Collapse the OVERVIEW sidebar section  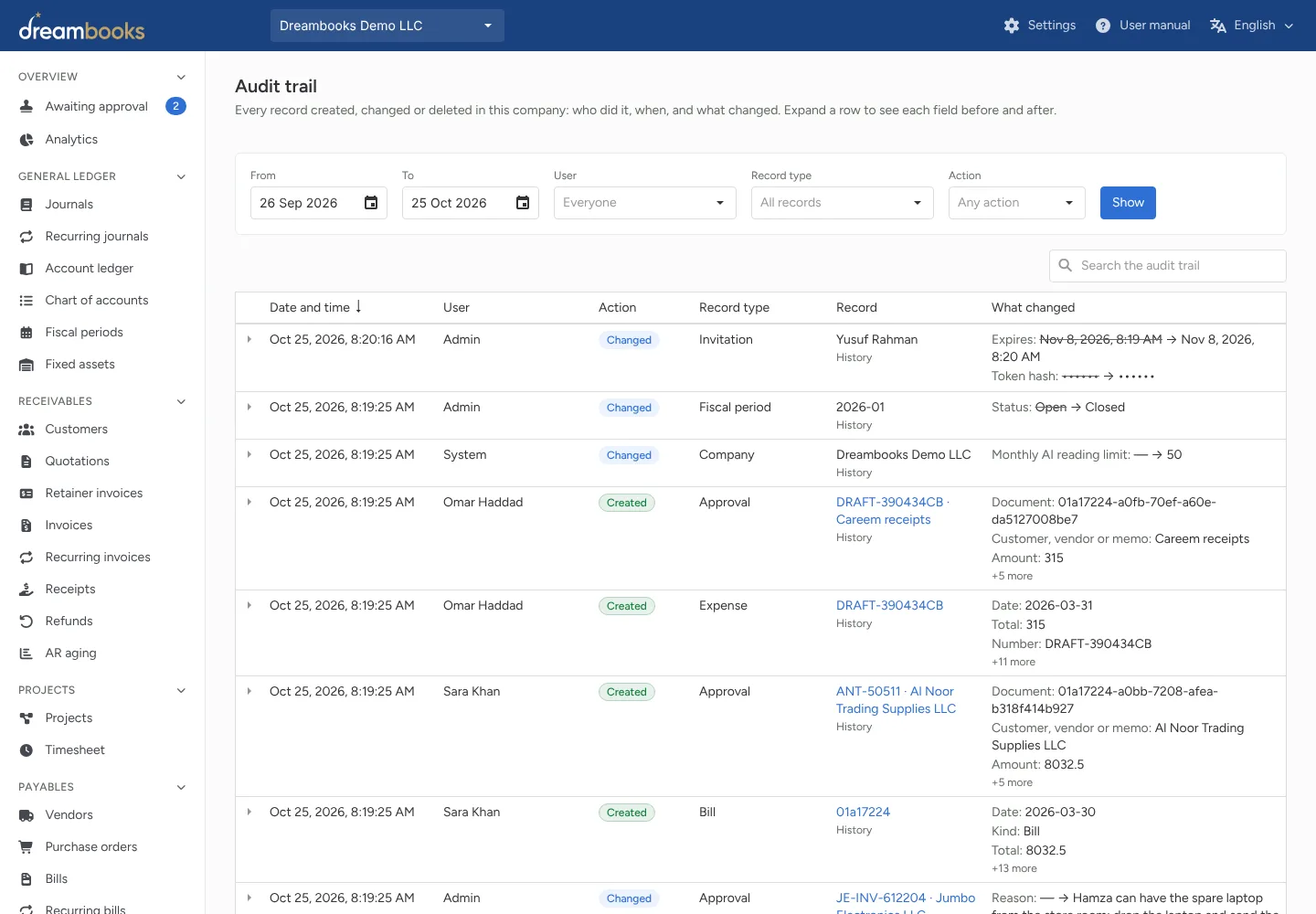(181, 77)
